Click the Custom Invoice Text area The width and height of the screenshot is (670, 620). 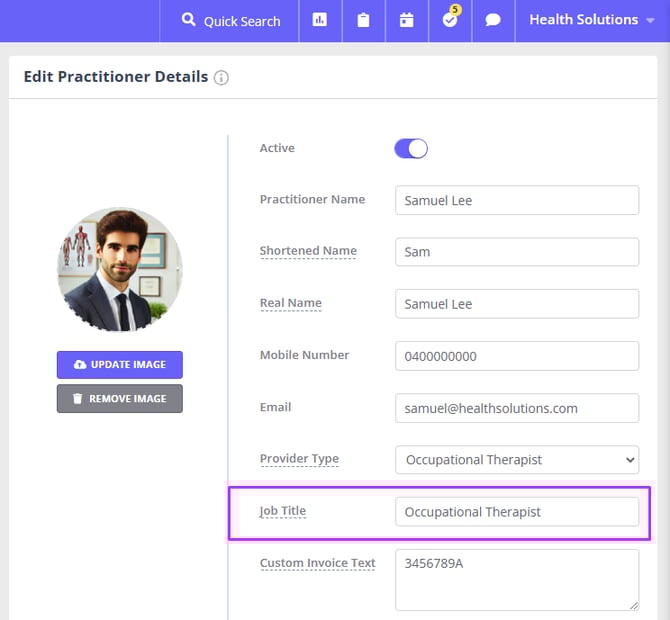click(516, 579)
